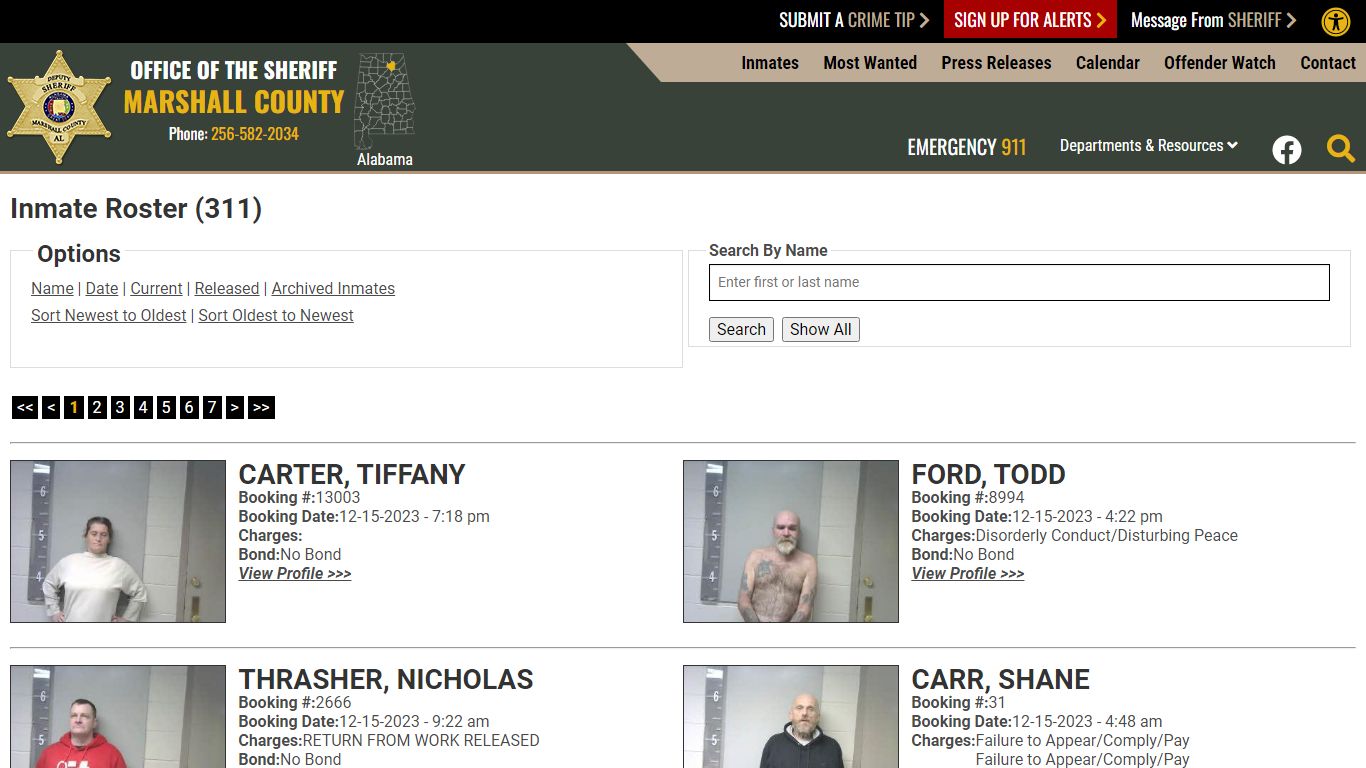Click the yellow search magnifier icon
Screen dimensions: 1366x768
coord(1341,149)
